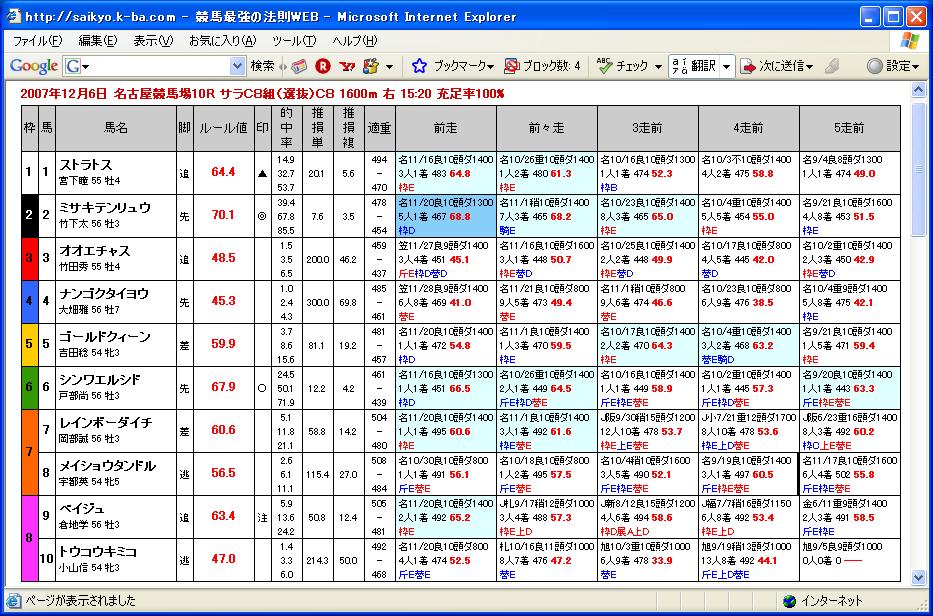
Task: Click the status text ページが表示されました
Action: 80,601
